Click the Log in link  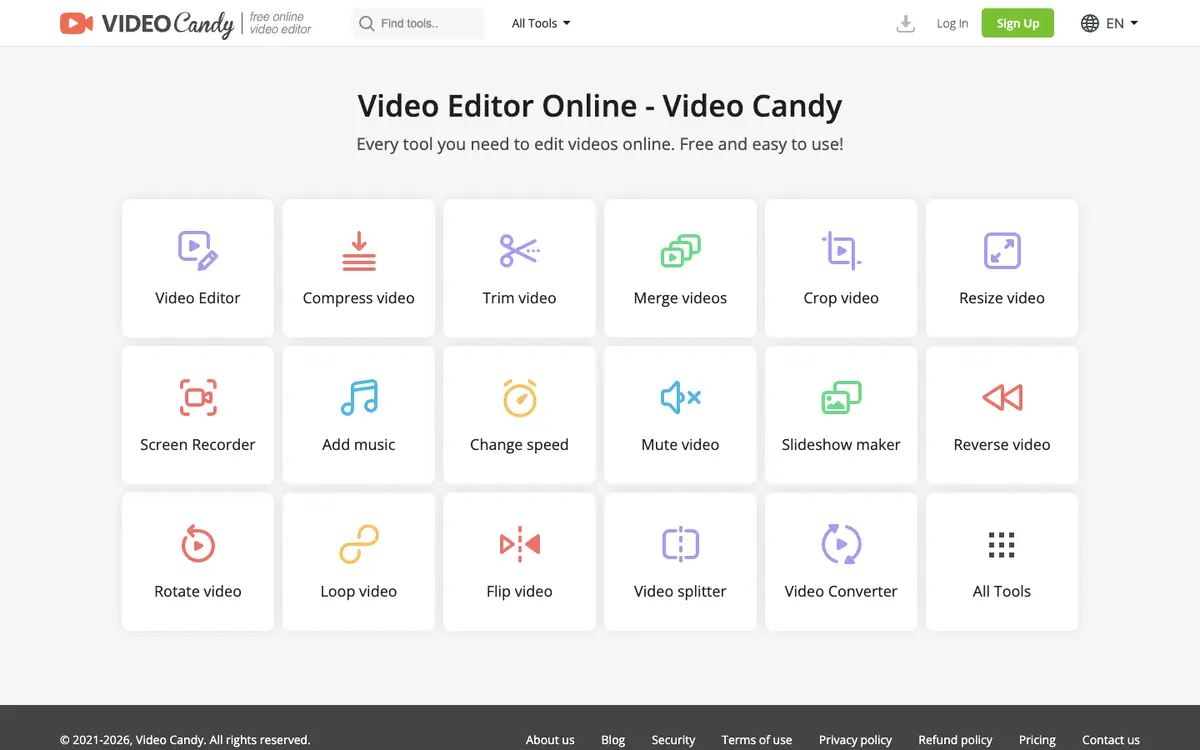(x=952, y=23)
